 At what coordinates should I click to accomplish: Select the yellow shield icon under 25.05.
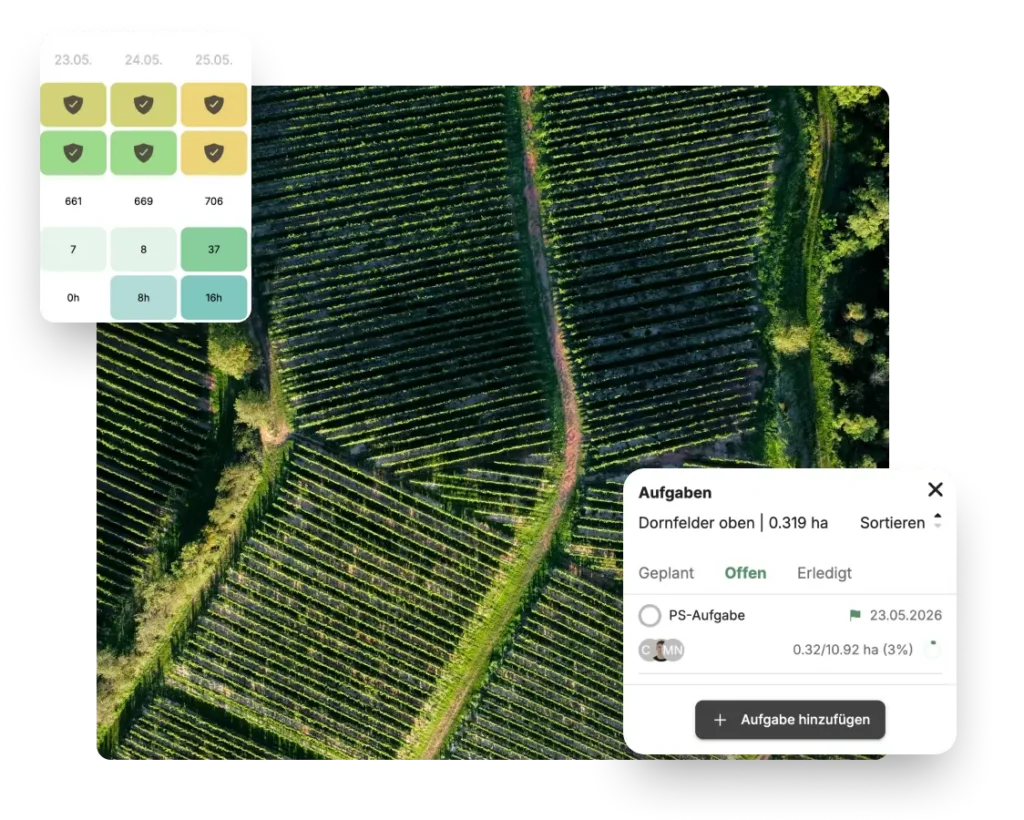tap(213, 104)
